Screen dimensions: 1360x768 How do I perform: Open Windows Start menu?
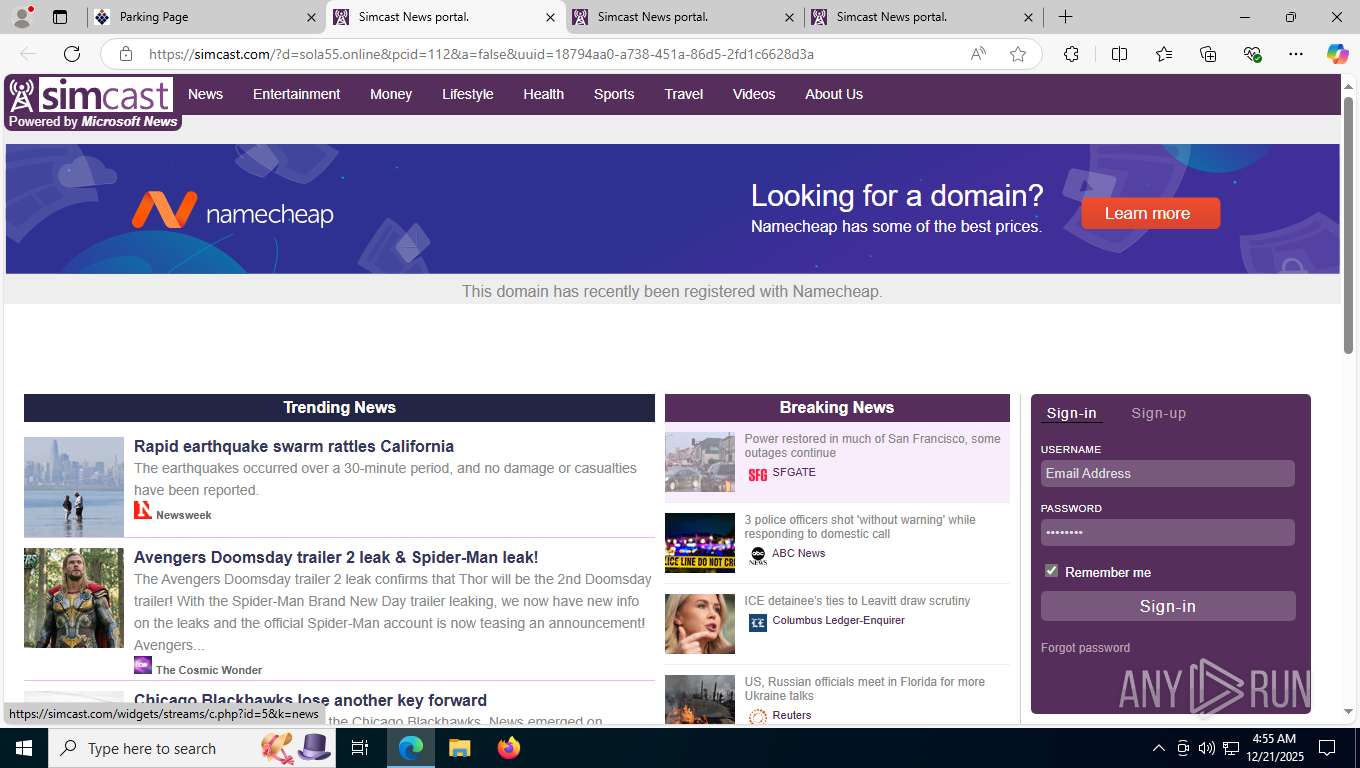(x=23, y=748)
